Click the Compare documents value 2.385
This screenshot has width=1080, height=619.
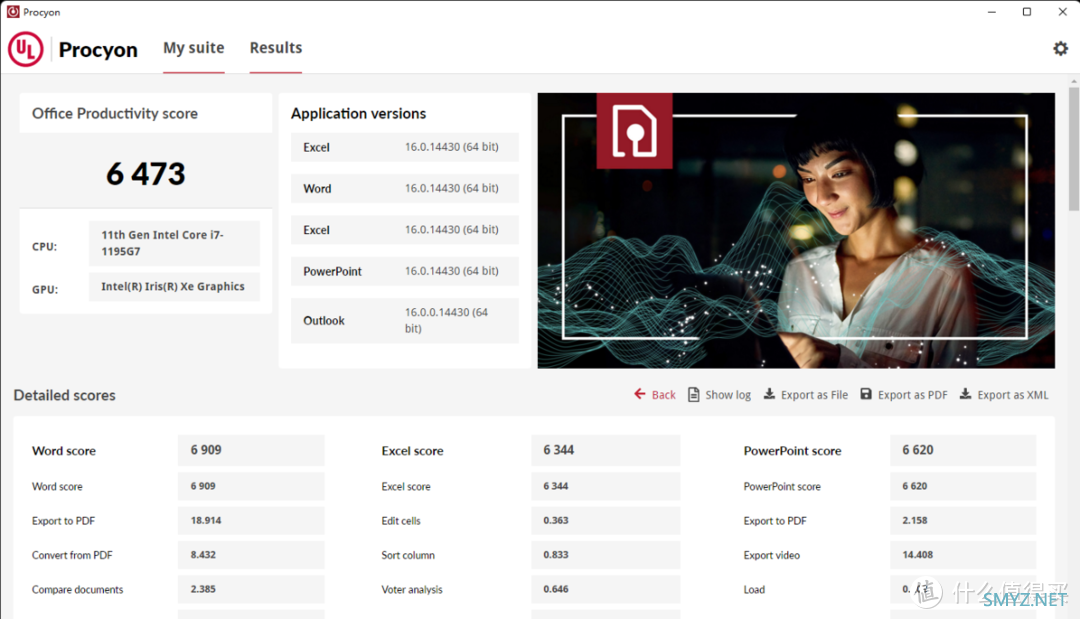click(x=251, y=589)
